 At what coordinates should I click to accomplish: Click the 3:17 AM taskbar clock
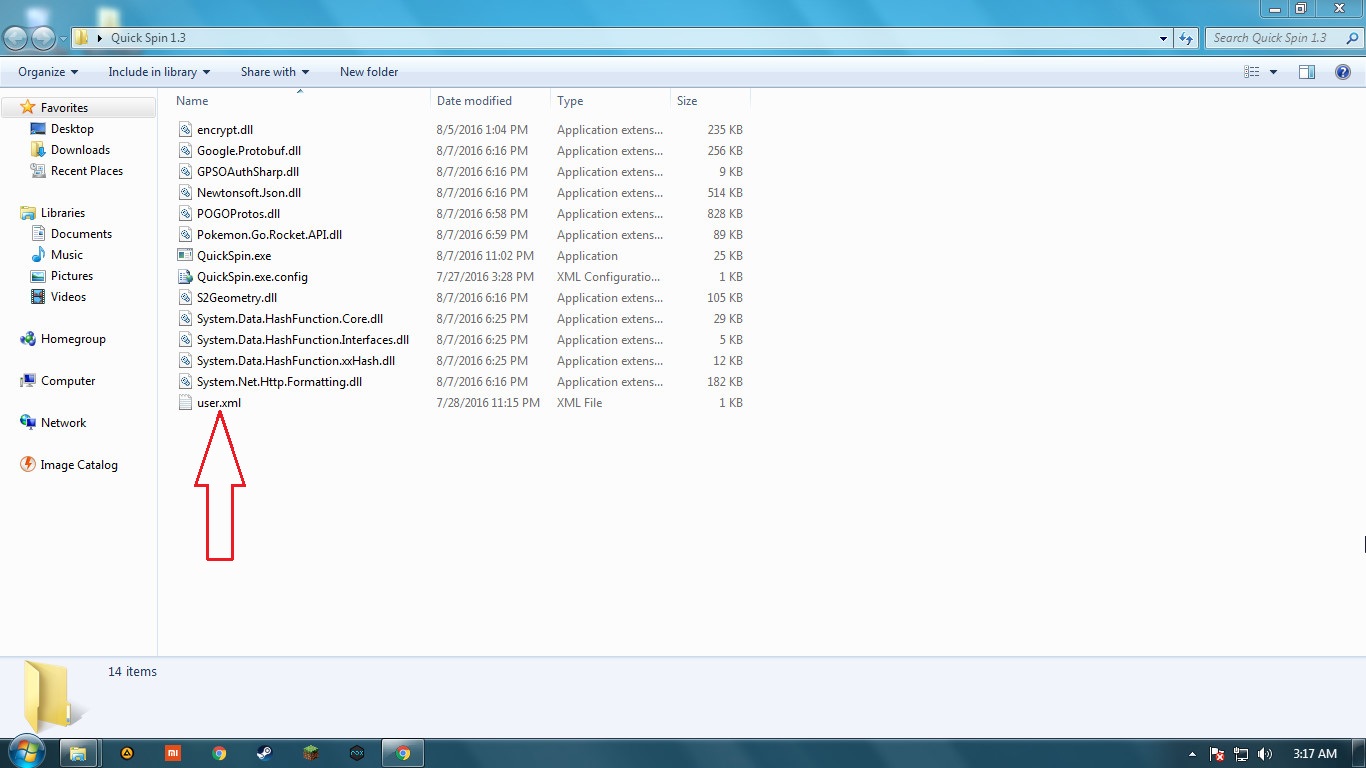(x=1314, y=754)
